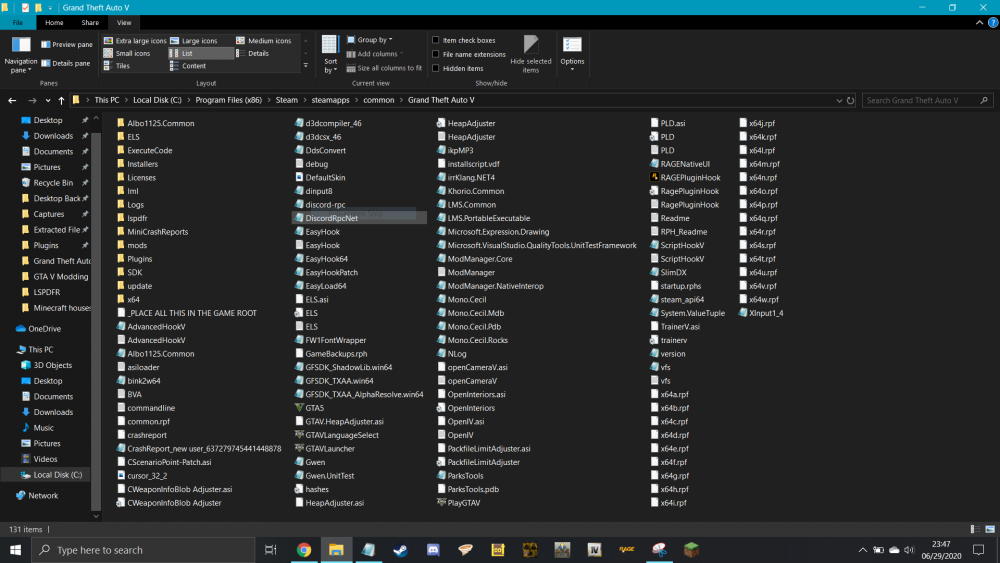1000x563 pixels.
Task: Switch to the Home ribbon tab
Action: (54, 22)
